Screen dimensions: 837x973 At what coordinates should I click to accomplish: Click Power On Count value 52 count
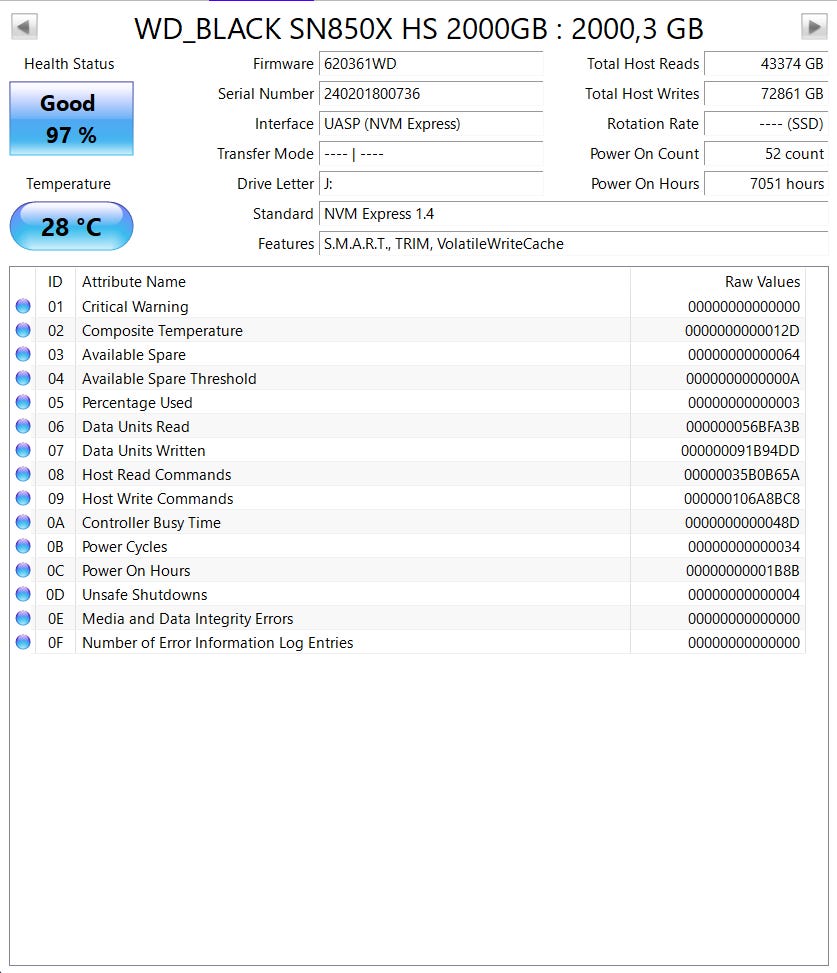[x=766, y=154]
